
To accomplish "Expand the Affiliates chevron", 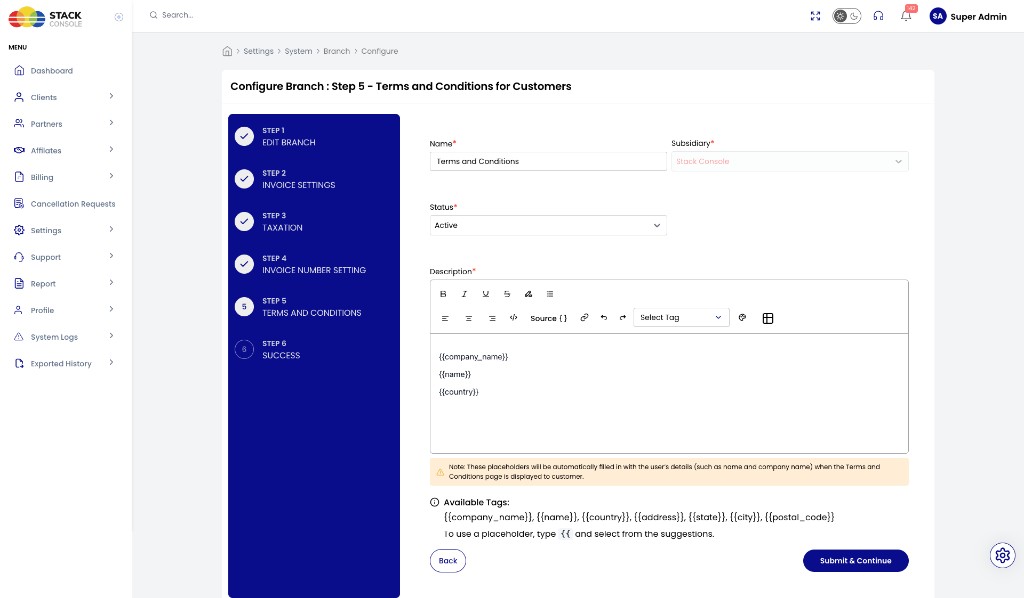I will coord(111,150).
